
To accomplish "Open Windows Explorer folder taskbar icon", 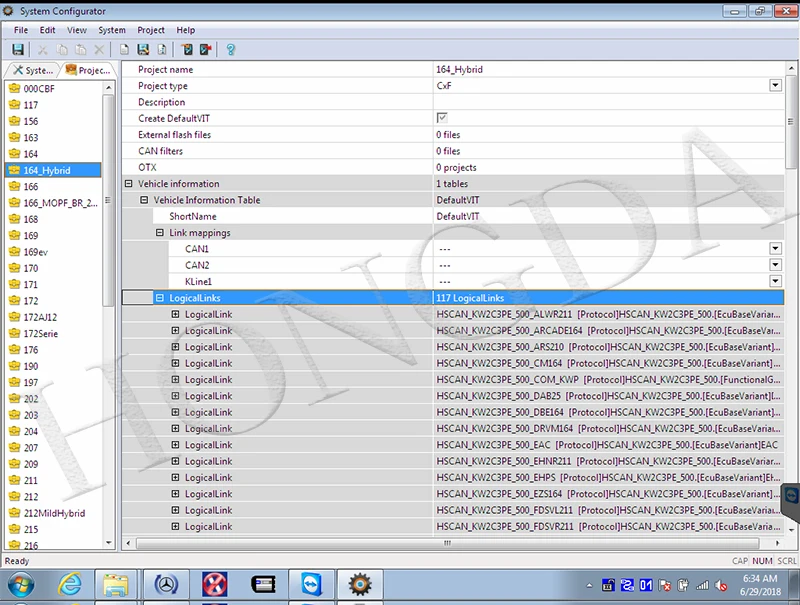I will point(116,585).
